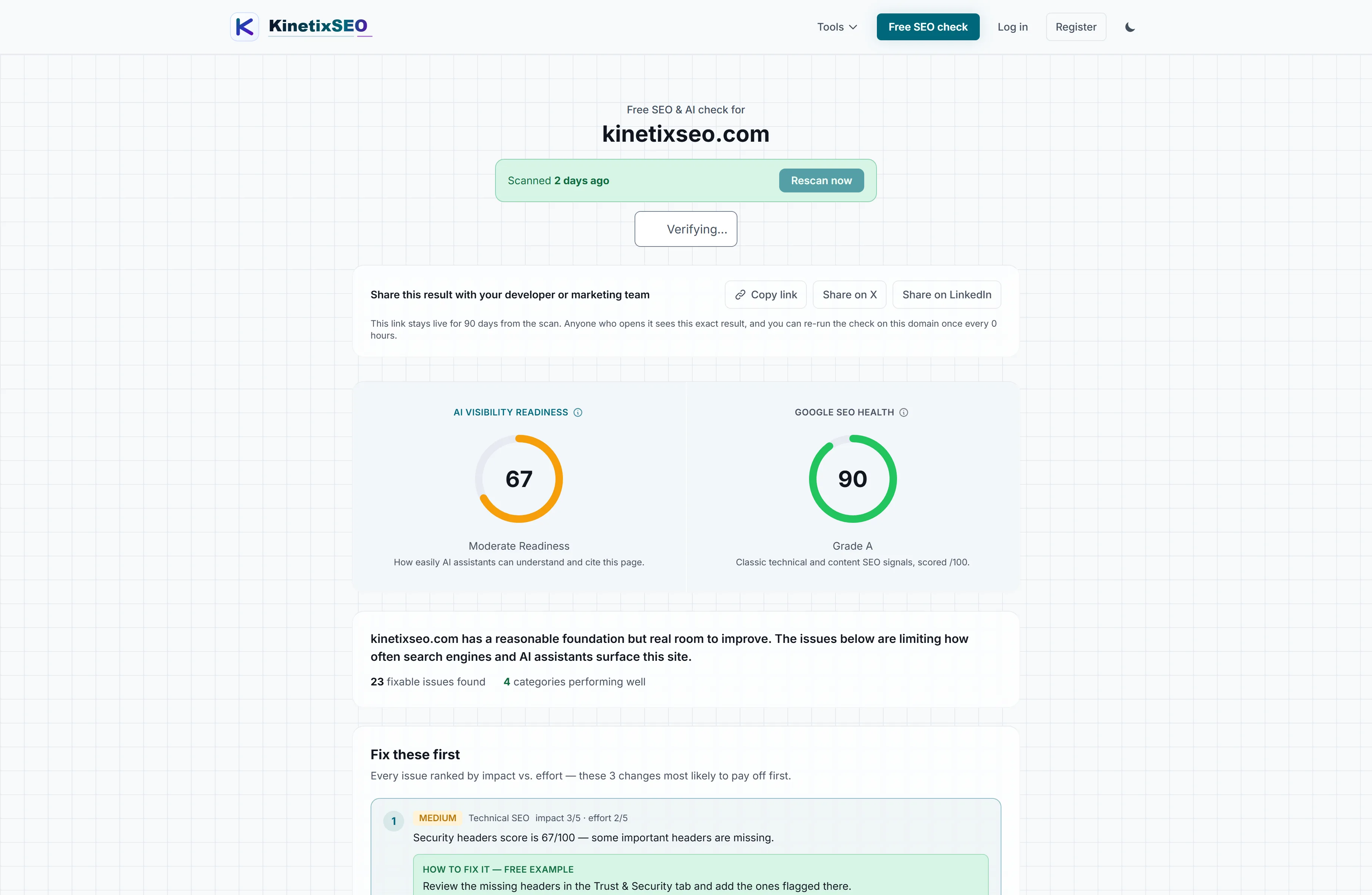This screenshot has width=1372, height=895.
Task: Open AI Visibility Readiness info icon
Action: (578, 412)
